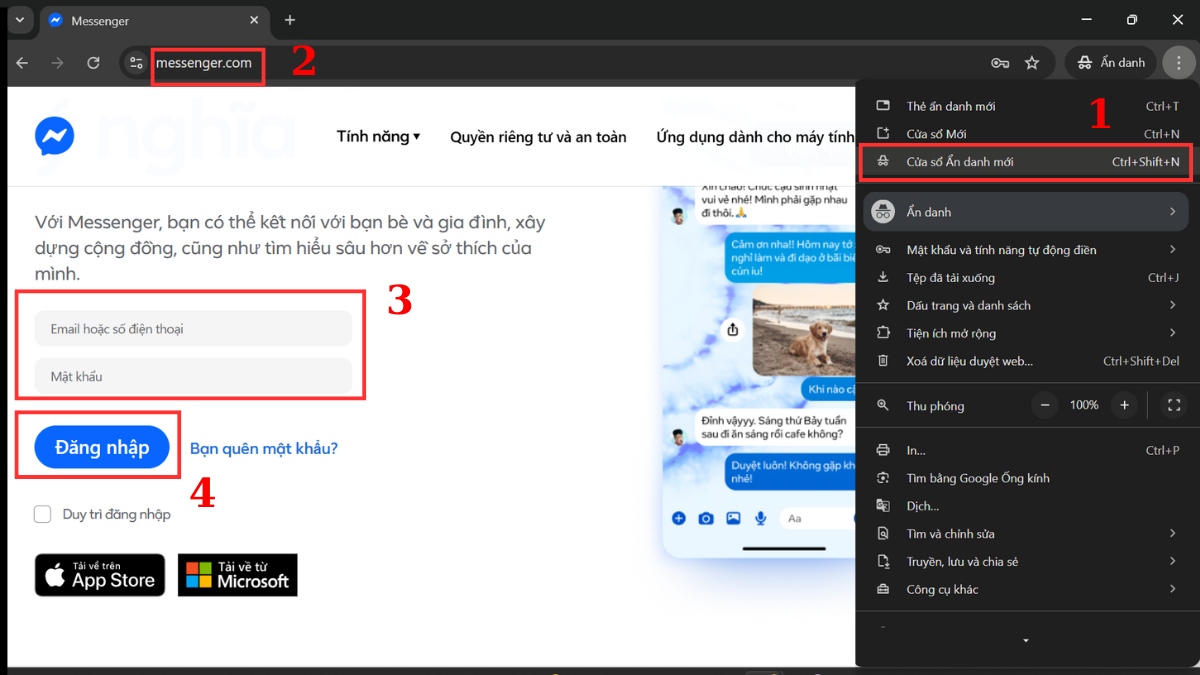Click the site information icon beside URL

click(136, 63)
